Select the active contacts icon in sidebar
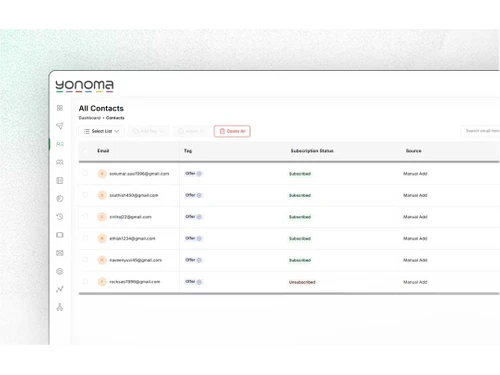The width and height of the screenshot is (500, 375). click(60, 144)
